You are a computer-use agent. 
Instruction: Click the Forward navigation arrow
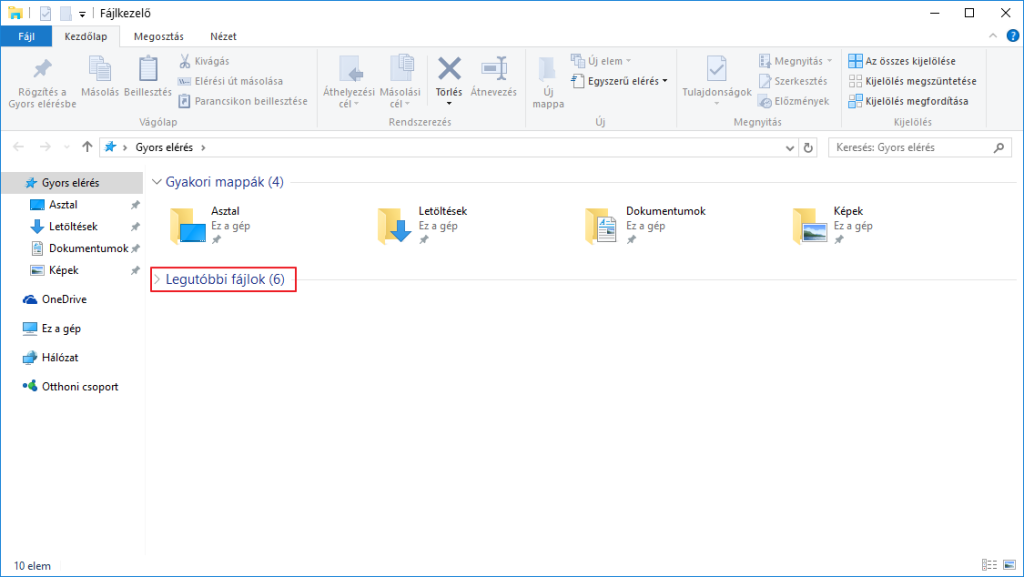pos(45,147)
